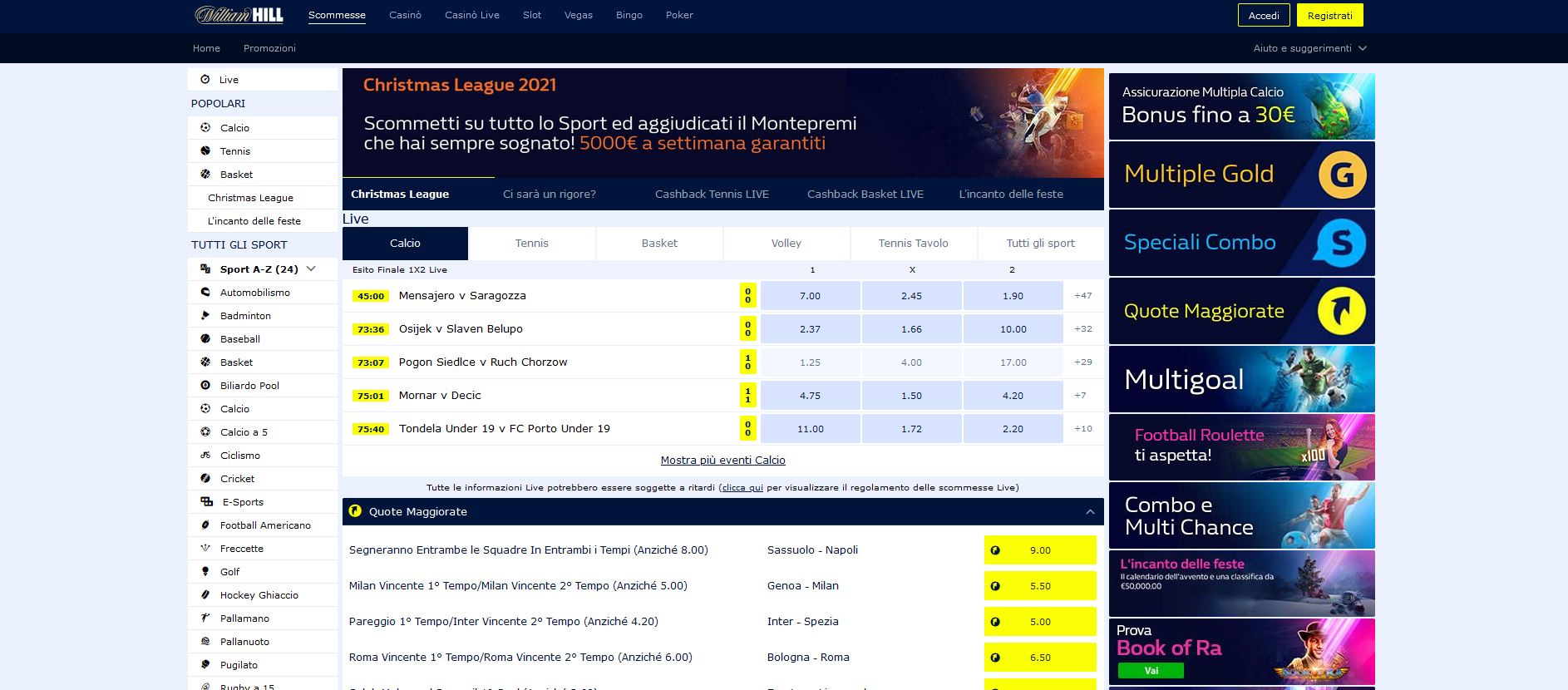Select the Tennis live tab
Screen dimensions: 1568x690
532,244
